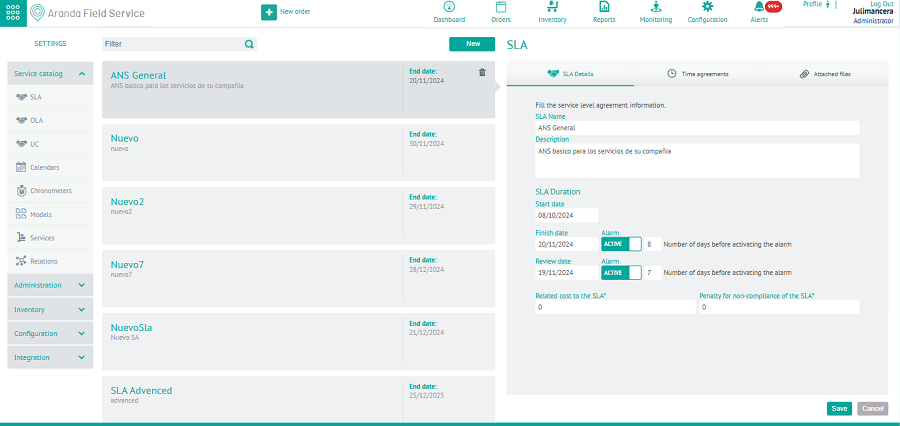Screen dimensions: 900x426
Task: Click the Alerts bell icon
Action: click(759, 8)
